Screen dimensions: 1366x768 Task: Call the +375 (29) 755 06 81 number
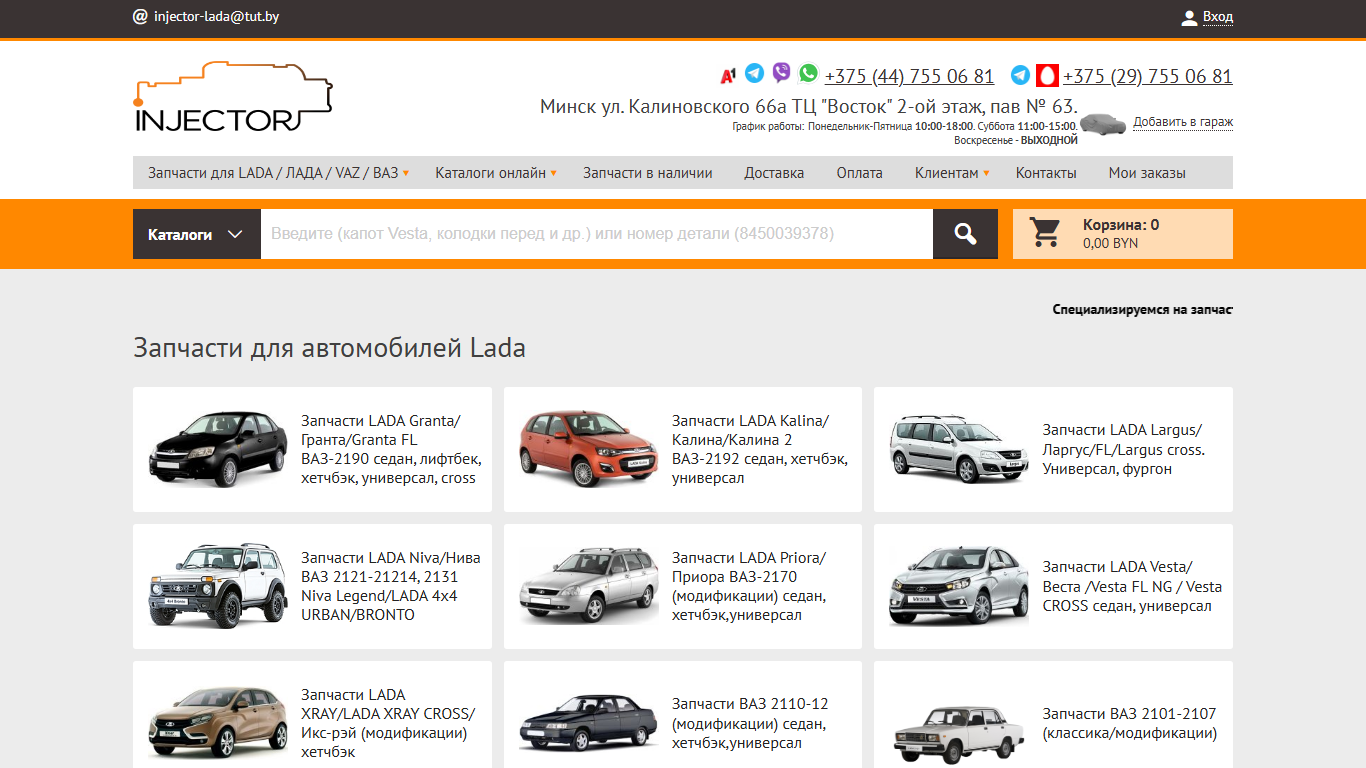click(x=1148, y=76)
